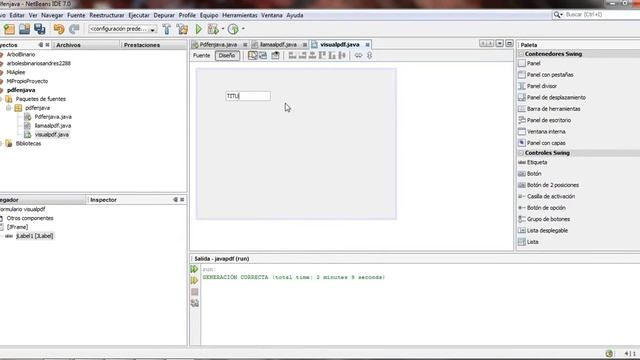This screenshot has height=360, width=640.
Task: Click the Clean and Build icon
Action: [182, 29]
